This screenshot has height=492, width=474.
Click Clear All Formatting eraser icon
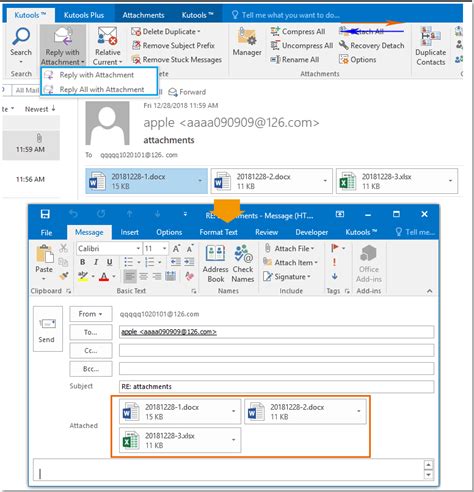point(190,276)
